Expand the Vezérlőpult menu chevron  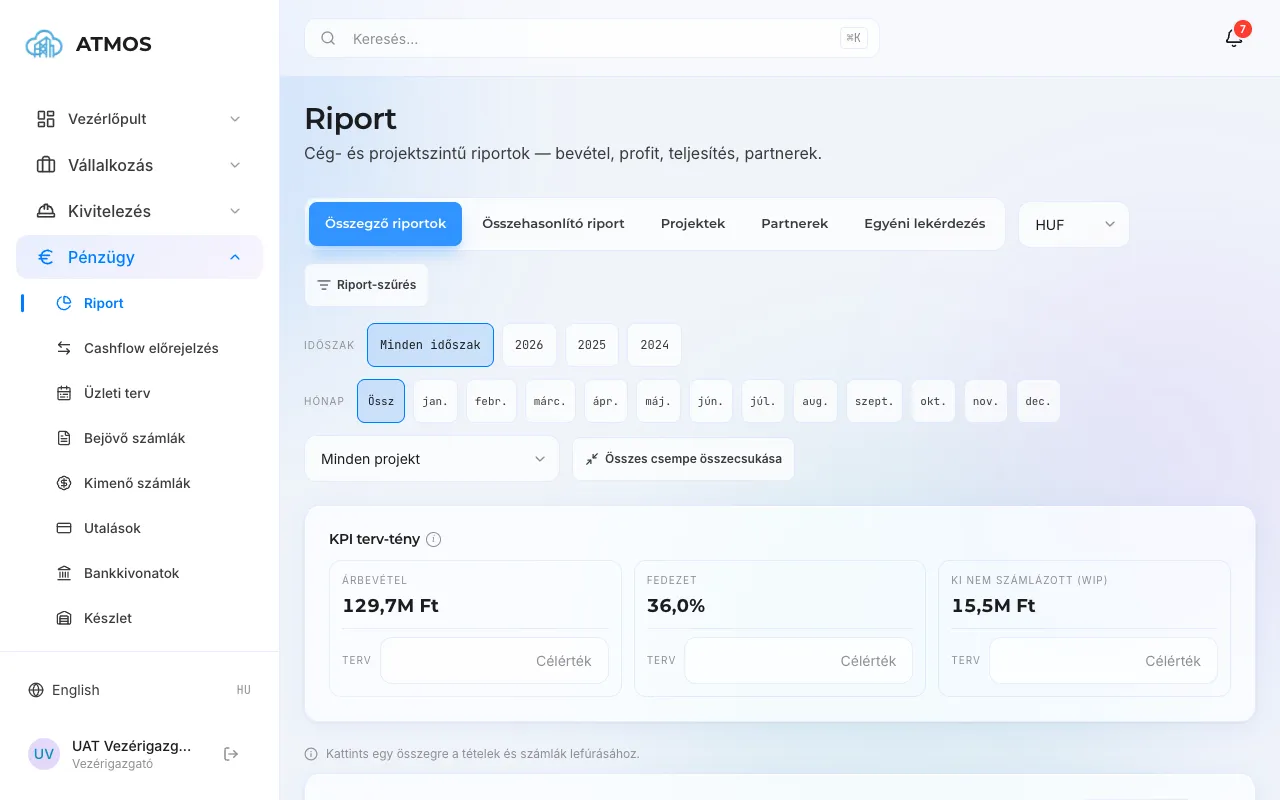pos(235,119)
